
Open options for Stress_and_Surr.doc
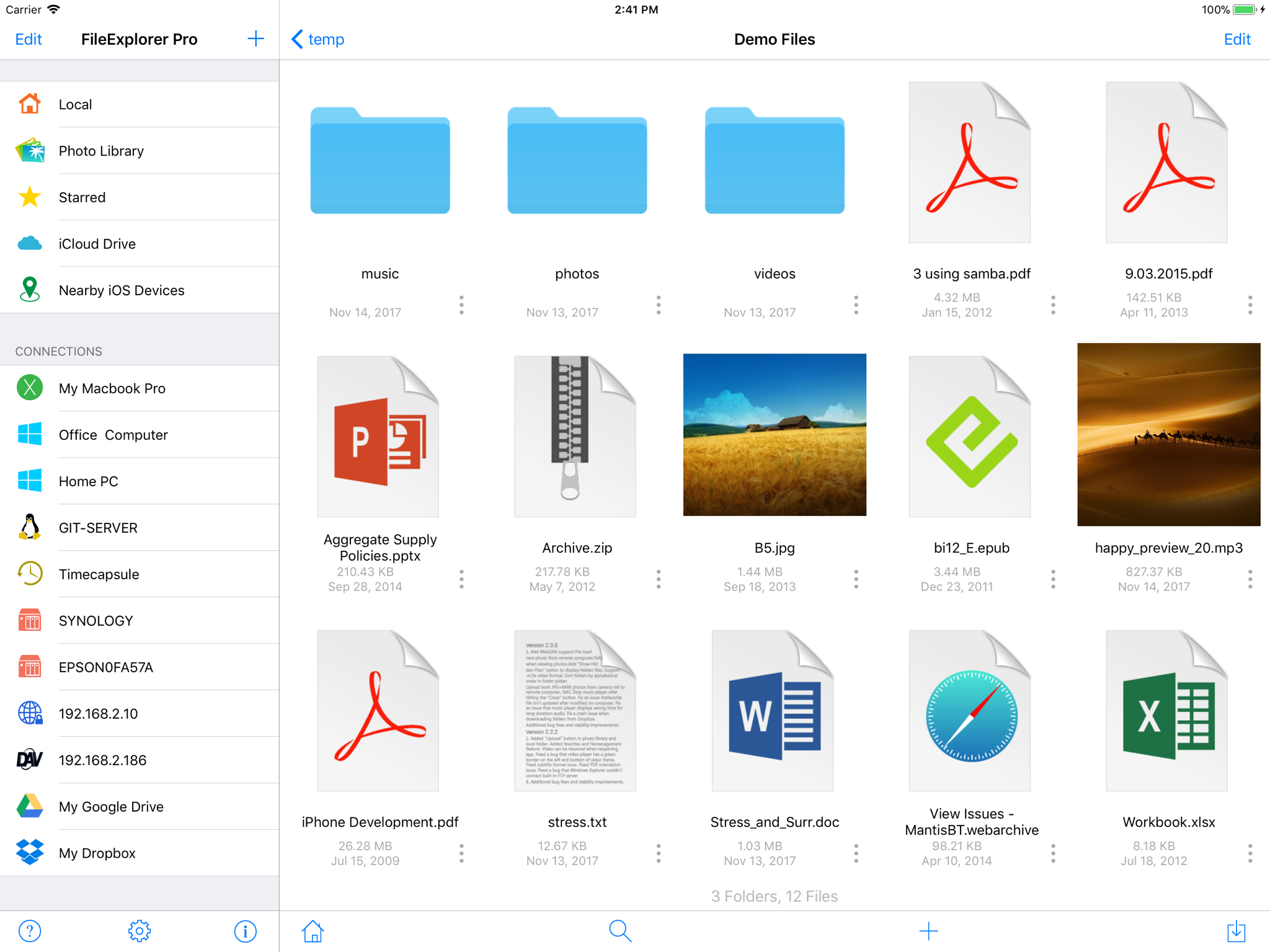pos(856,853)
